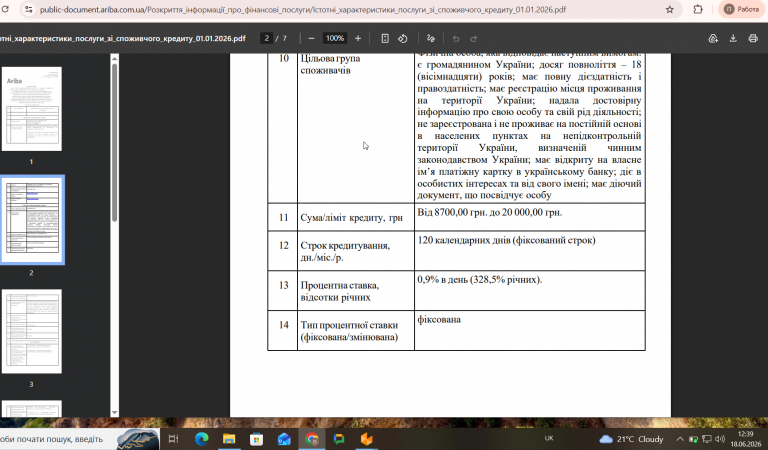Open Task View from the taskbar
The height and width of the screenshot is (450, 768).
pyautogui.click(x=173, y=439)
